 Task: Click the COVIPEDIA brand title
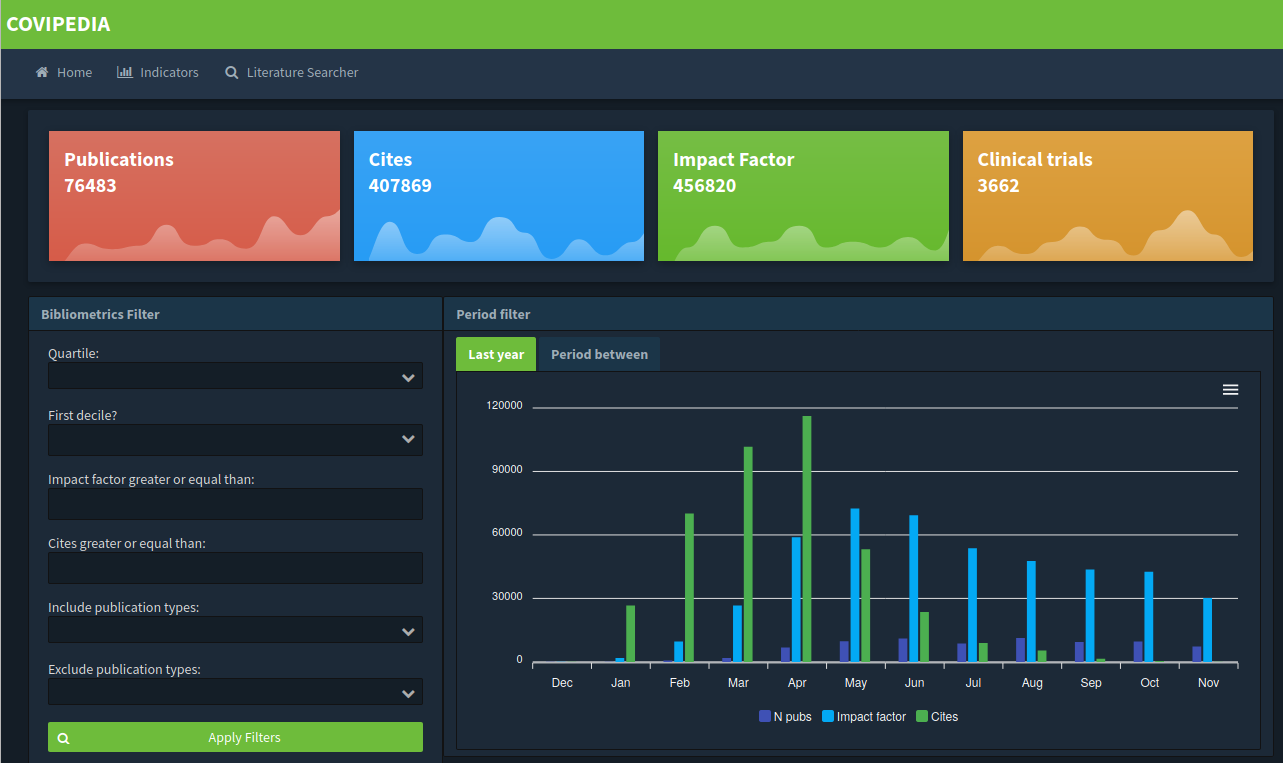58,24
